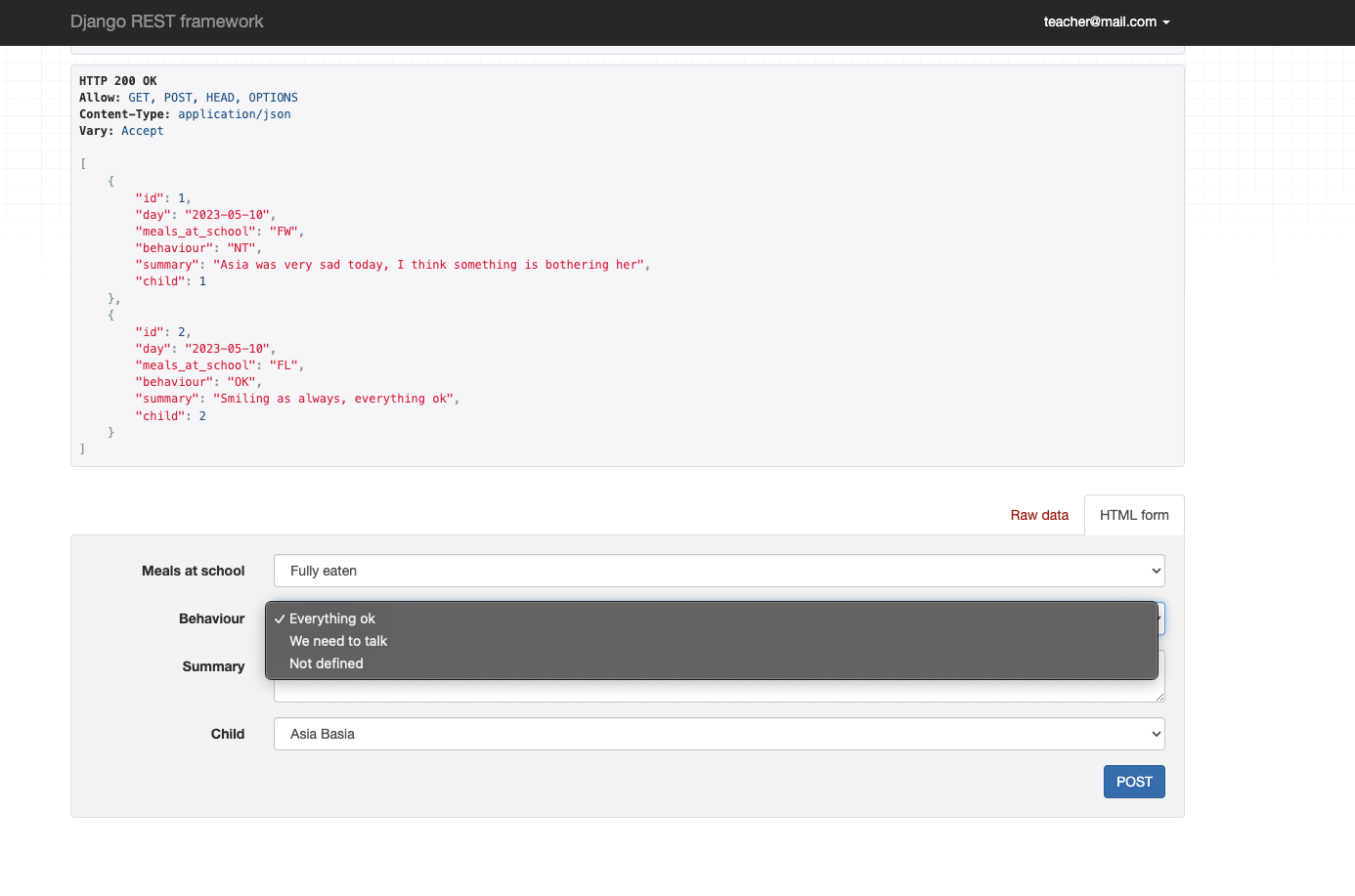This screenshot has width=1355, height=896.
Task: Choose "Not defined" from Behaviour options
Action: (x=326, y=663)
